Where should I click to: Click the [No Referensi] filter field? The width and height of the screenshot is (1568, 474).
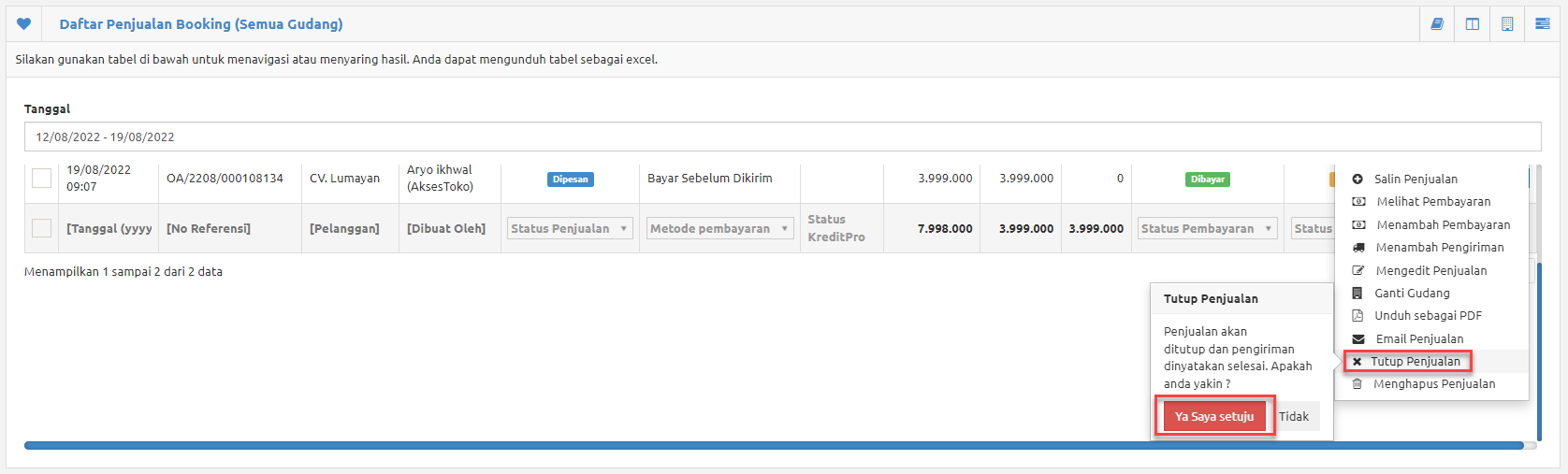pos(209,228)
